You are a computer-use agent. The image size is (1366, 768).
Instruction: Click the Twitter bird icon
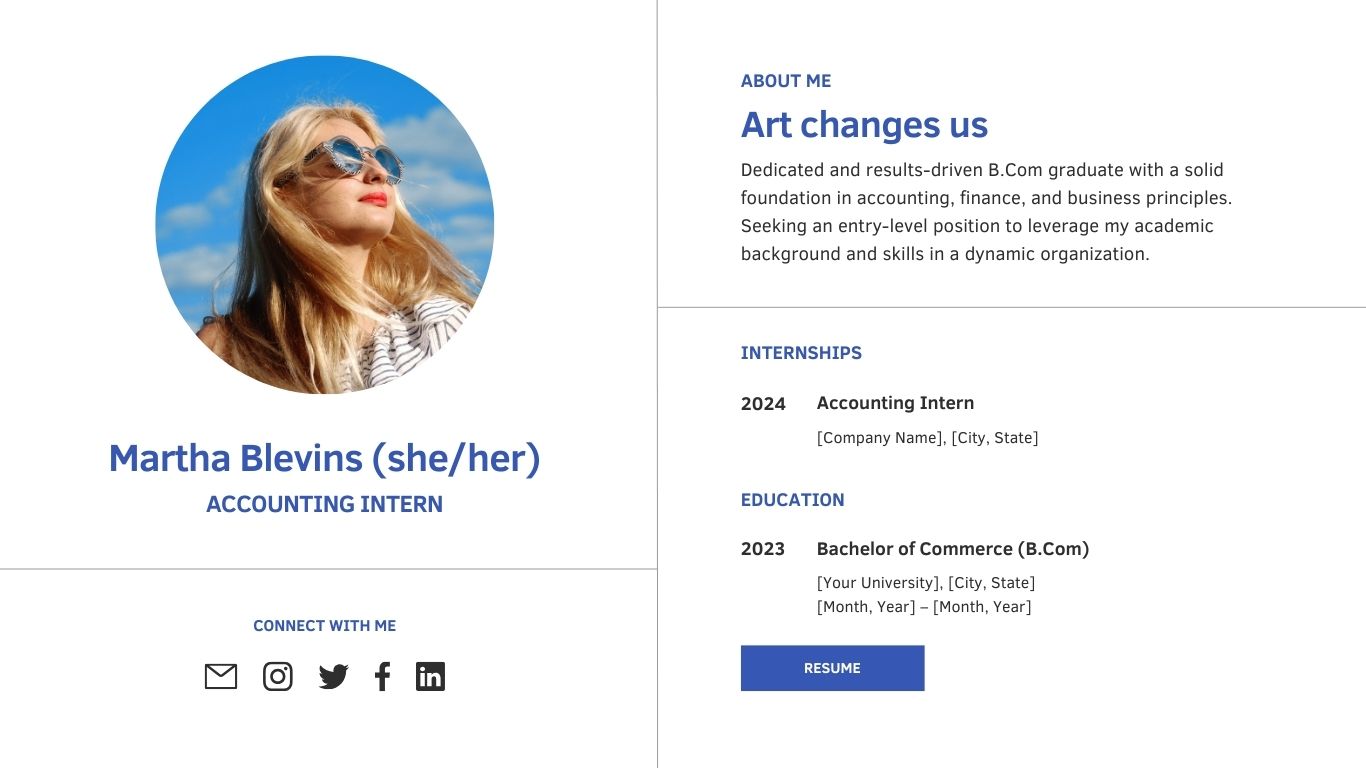(x=333, y=677)
